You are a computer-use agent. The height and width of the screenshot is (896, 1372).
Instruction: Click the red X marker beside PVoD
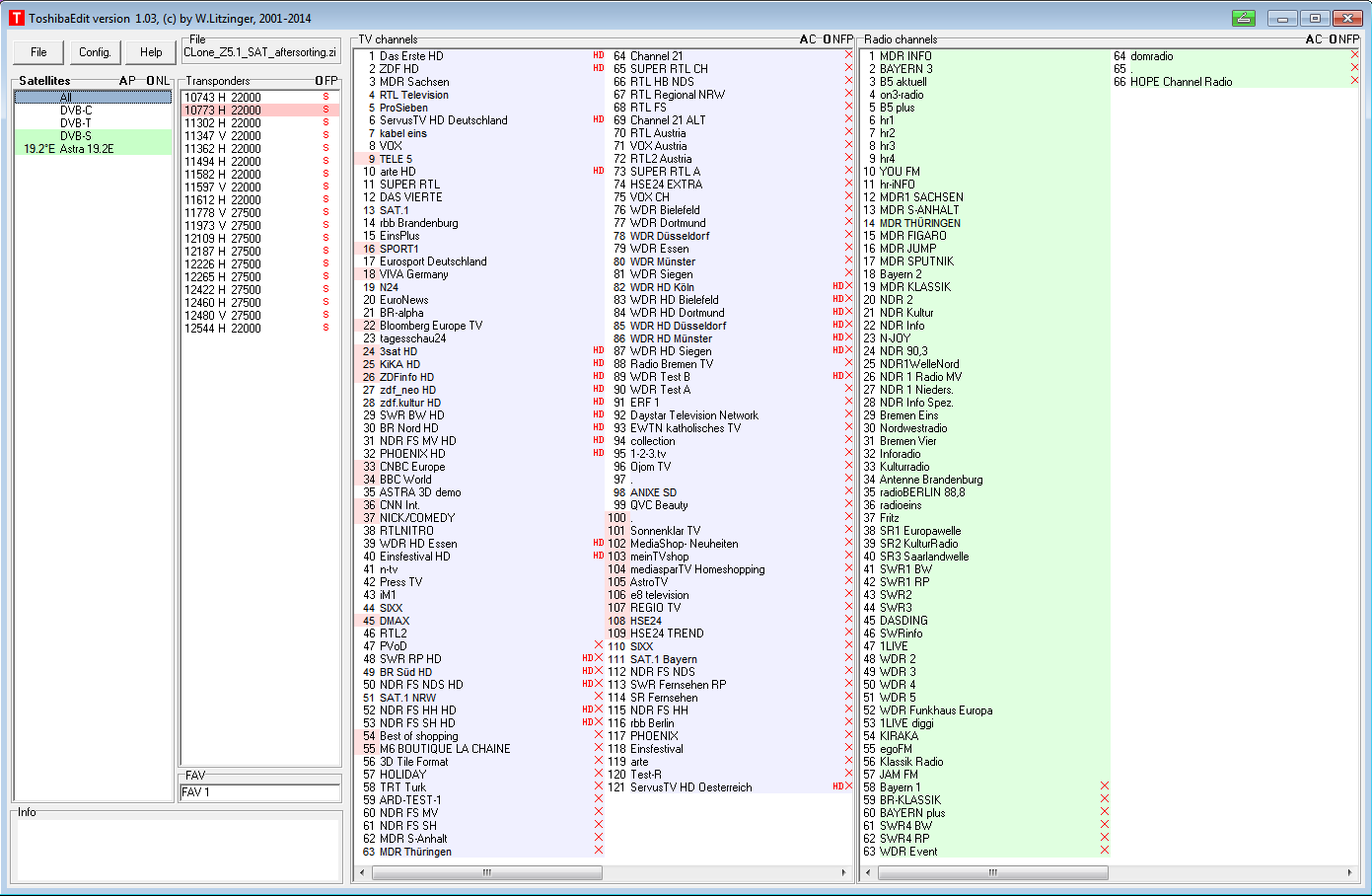tap(598, 645)
